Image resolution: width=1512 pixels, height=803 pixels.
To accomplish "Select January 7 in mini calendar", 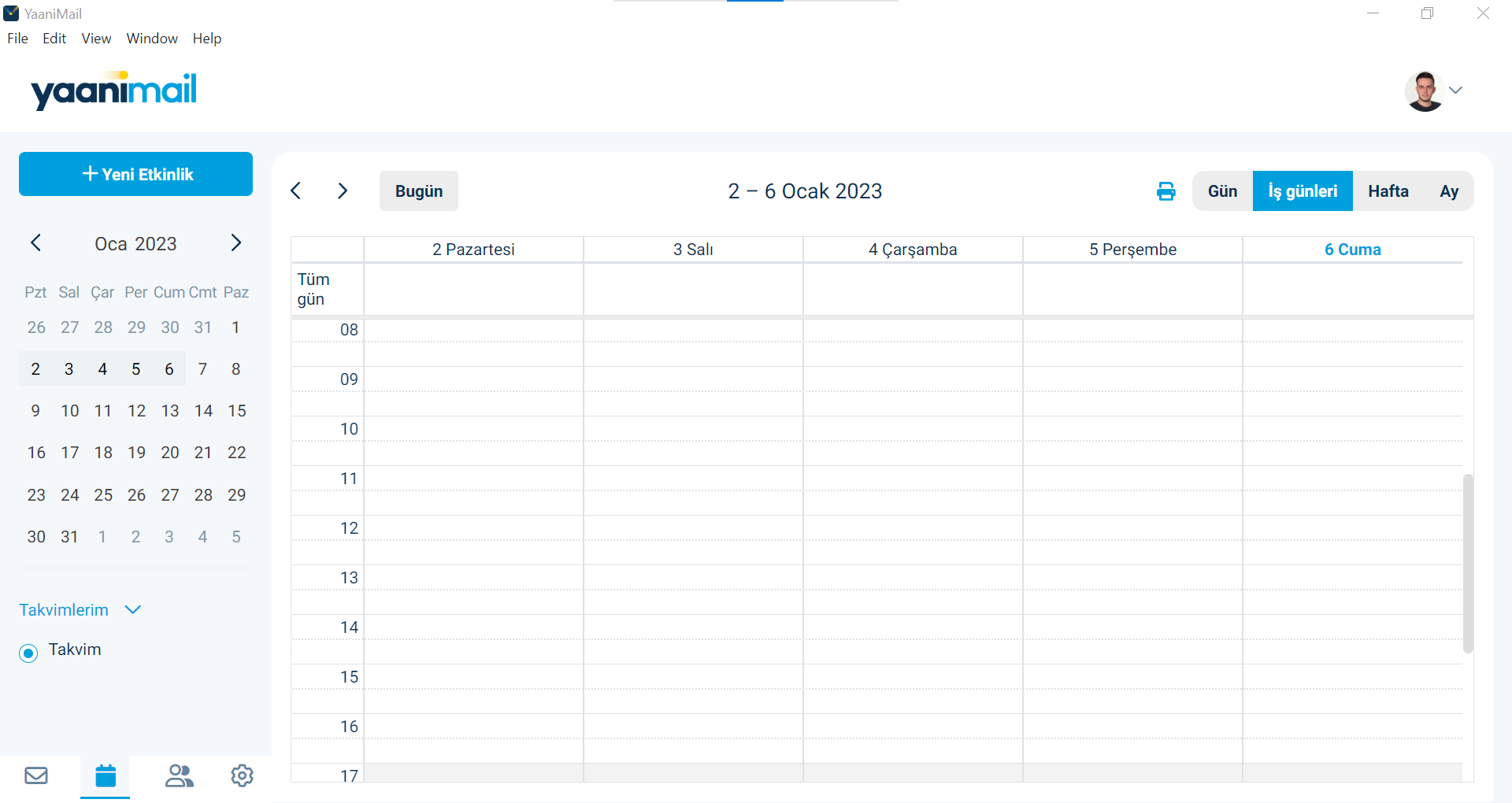I will 202,369.
